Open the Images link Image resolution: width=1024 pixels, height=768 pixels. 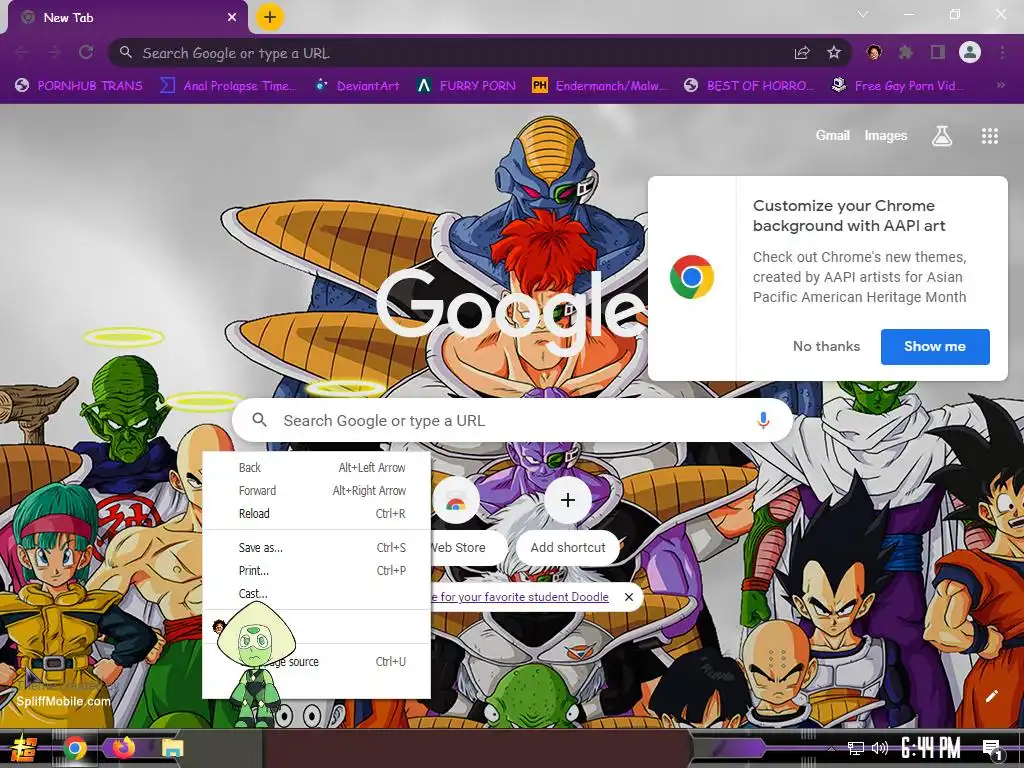pyautogui.click(x=886, y=135)
